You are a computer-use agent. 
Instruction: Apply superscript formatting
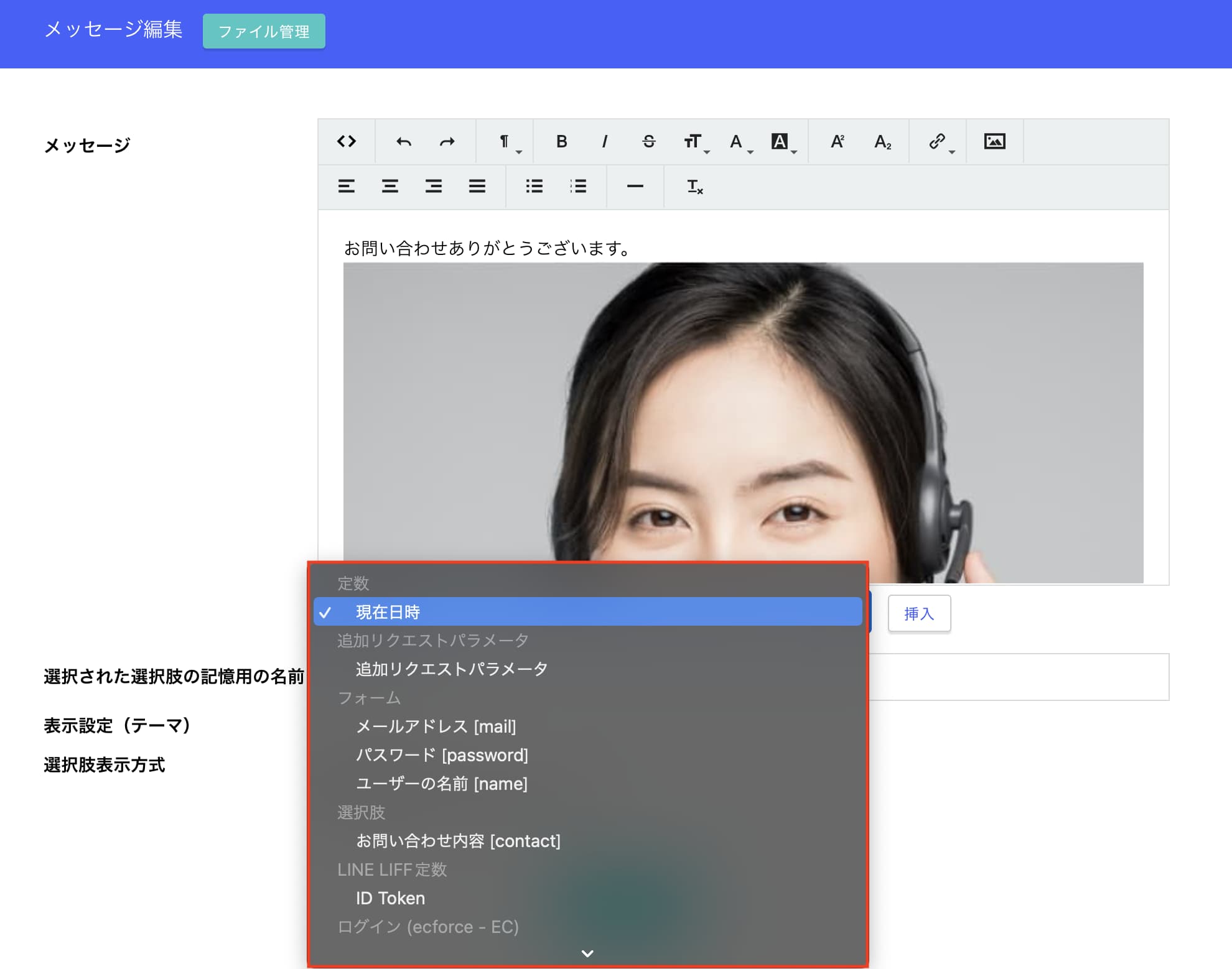click(x=838, y=142)
